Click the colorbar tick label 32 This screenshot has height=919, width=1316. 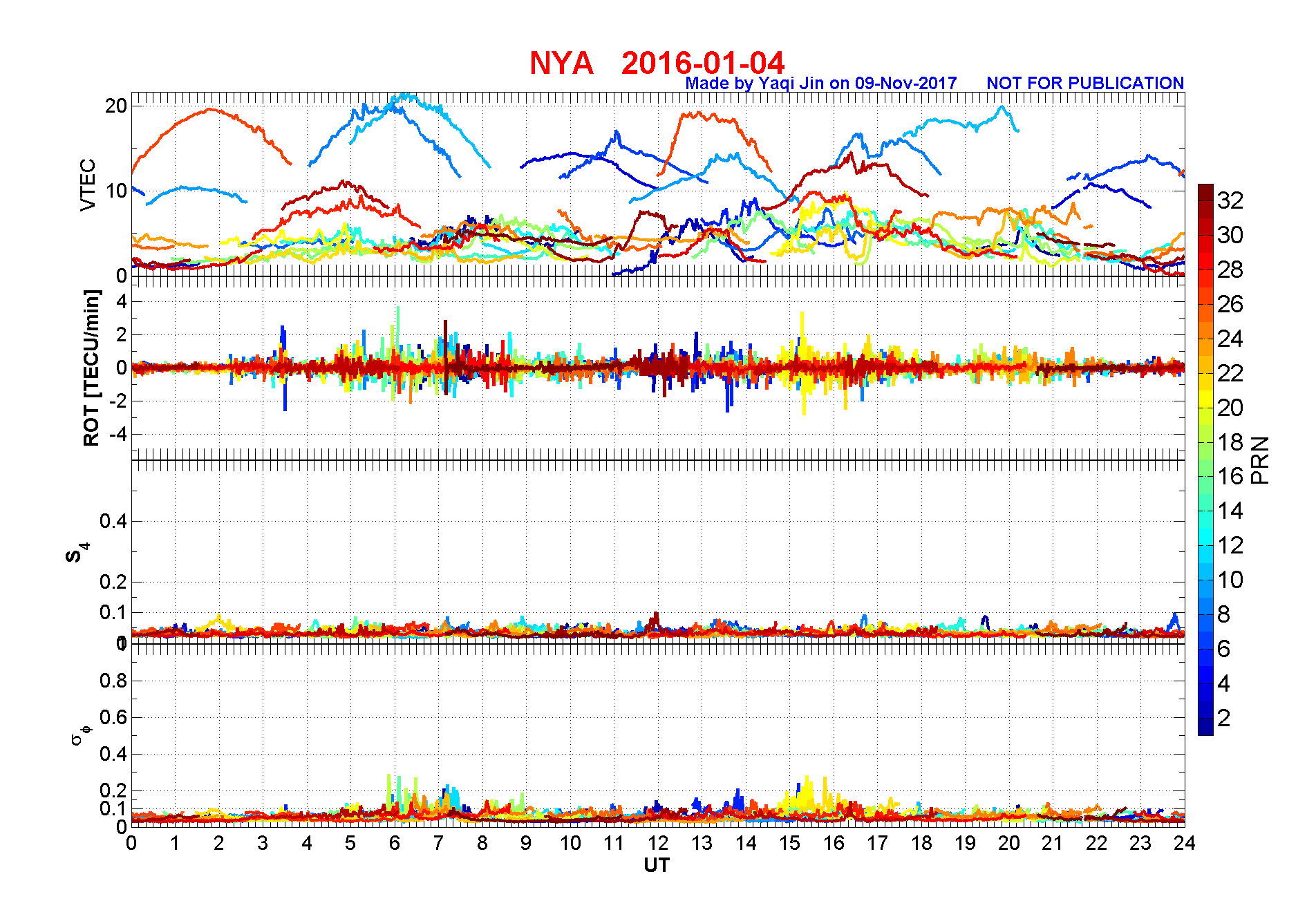[1230, 200]
